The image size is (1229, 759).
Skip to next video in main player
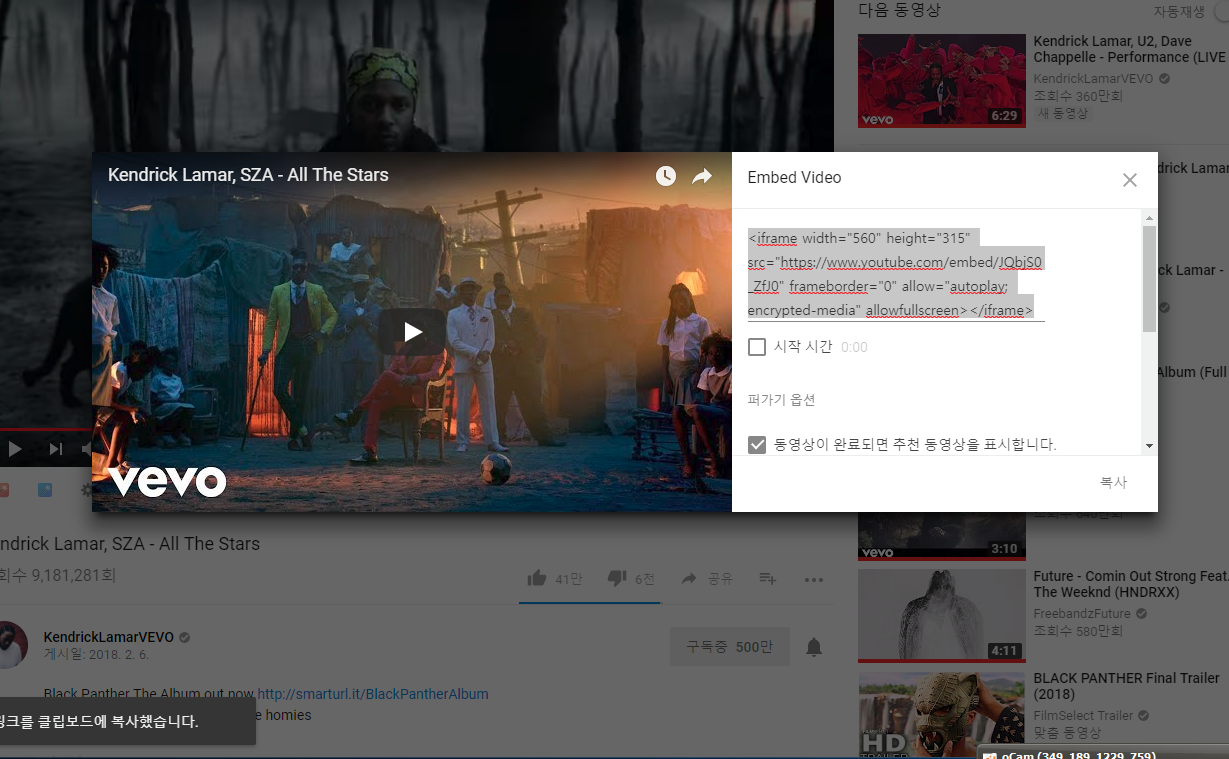pos(56,449)
